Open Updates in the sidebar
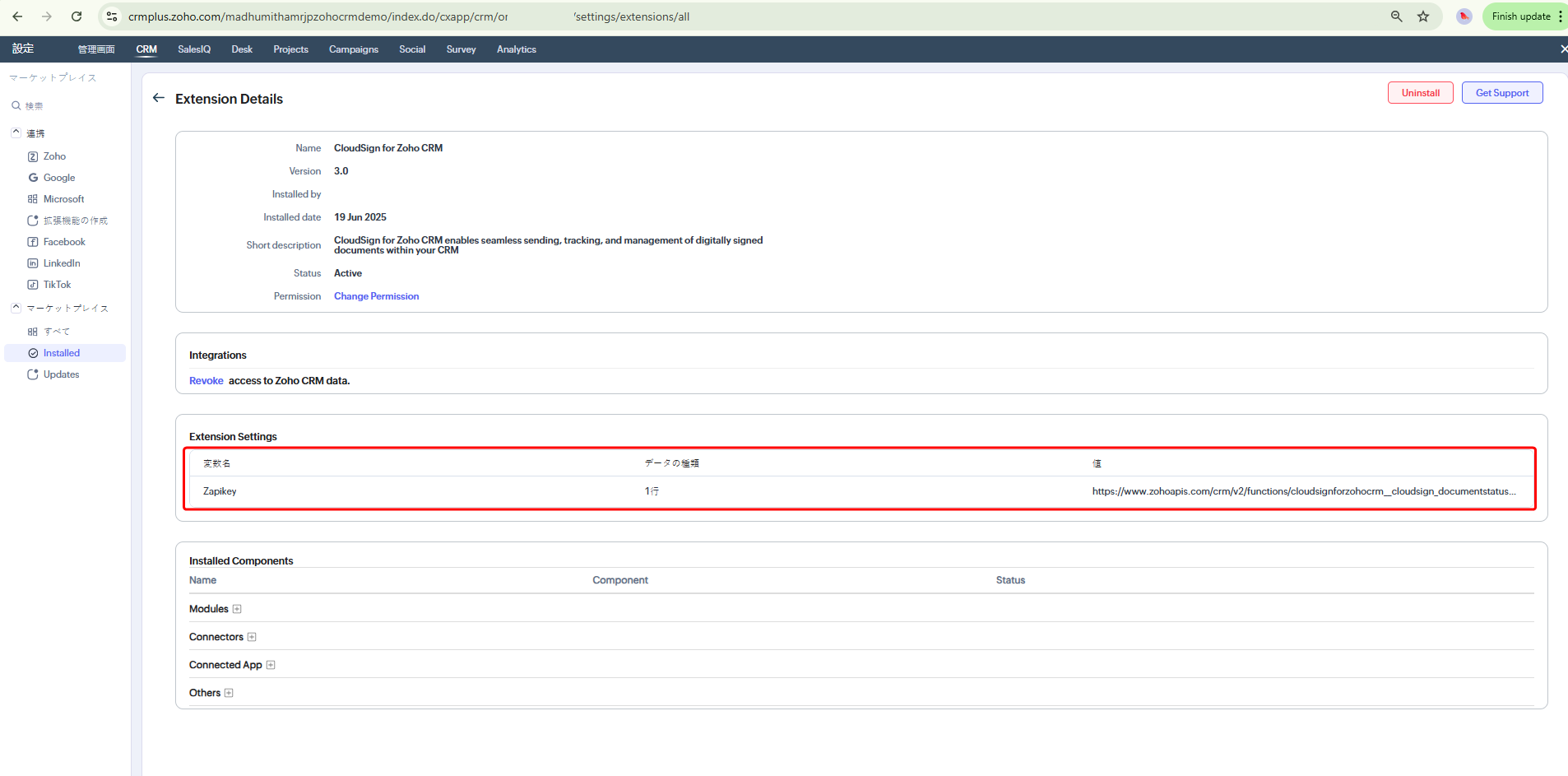Screen dimensions: 1568x776 61,374
